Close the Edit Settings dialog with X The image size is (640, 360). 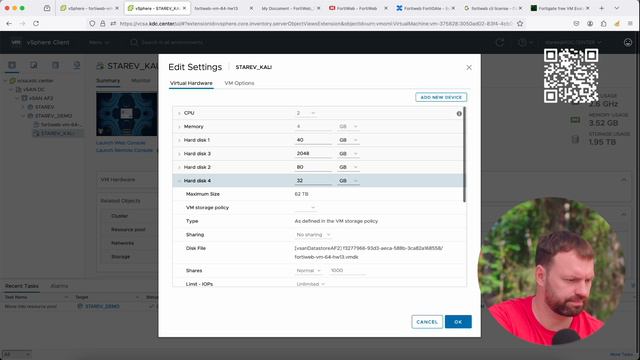(469, 67)
